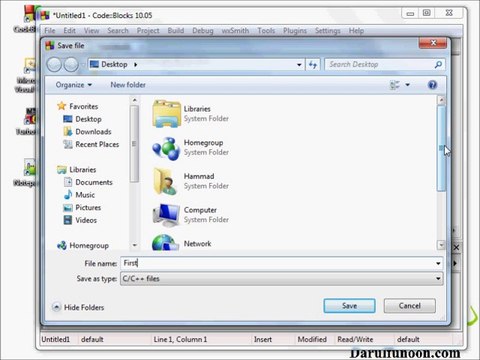Open the Search menu in Code::Blocks
The height and width of the screenshot is (360, 480).
118,31
